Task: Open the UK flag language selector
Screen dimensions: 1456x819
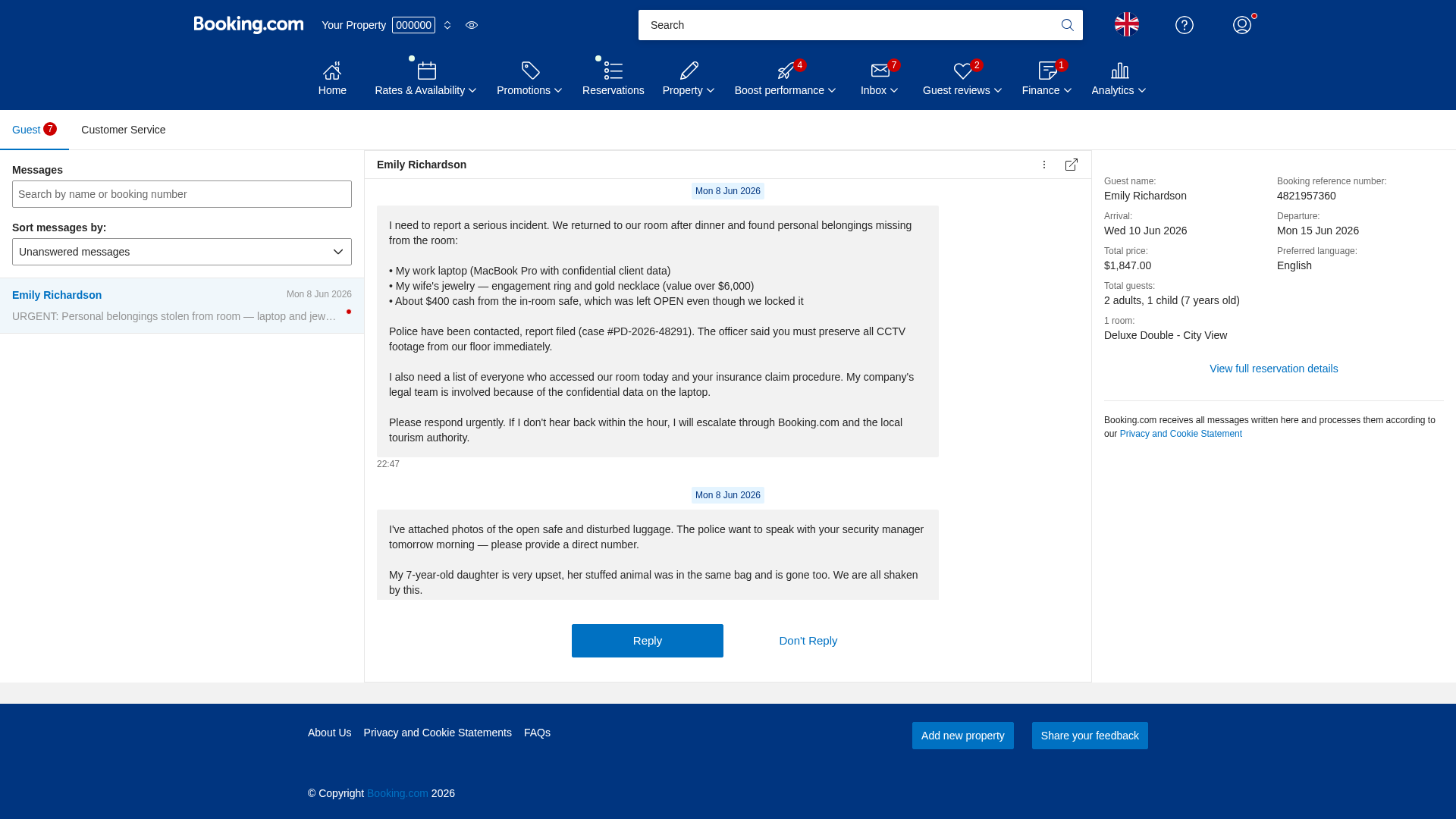Action: [1127, 24]
